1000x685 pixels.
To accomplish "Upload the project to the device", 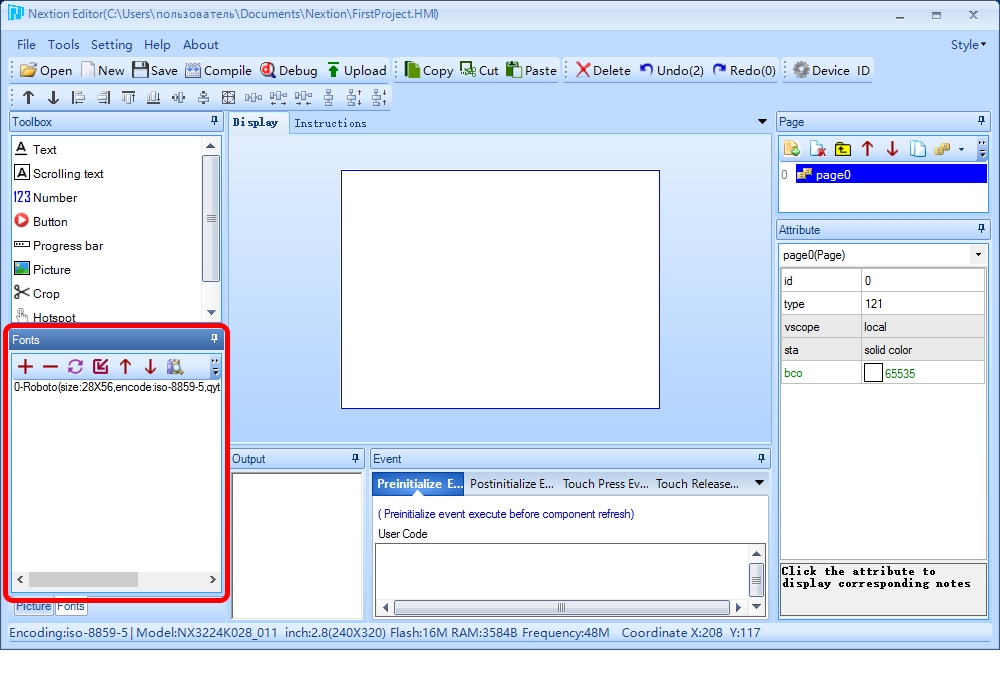I will pyautogui.click(x=357, y=70).
